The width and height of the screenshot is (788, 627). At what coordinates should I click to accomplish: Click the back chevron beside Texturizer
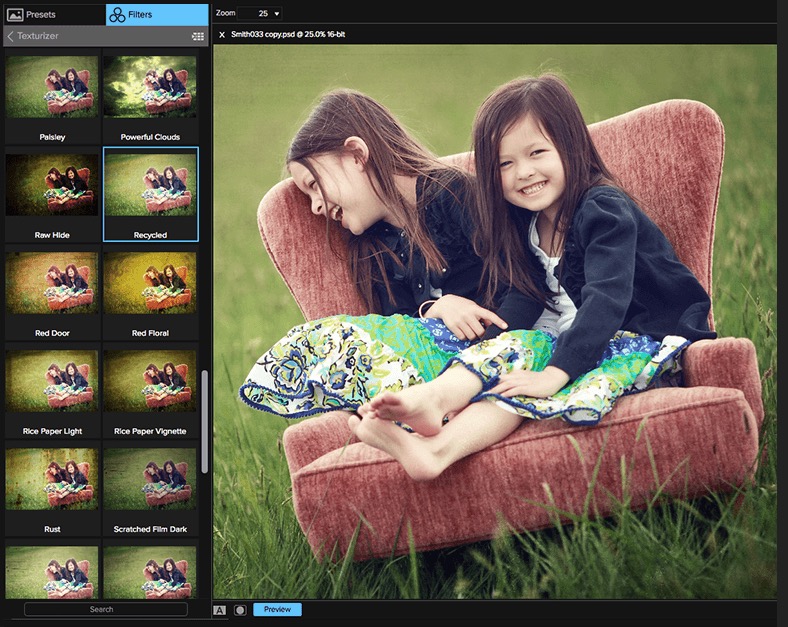click(10, 36)
